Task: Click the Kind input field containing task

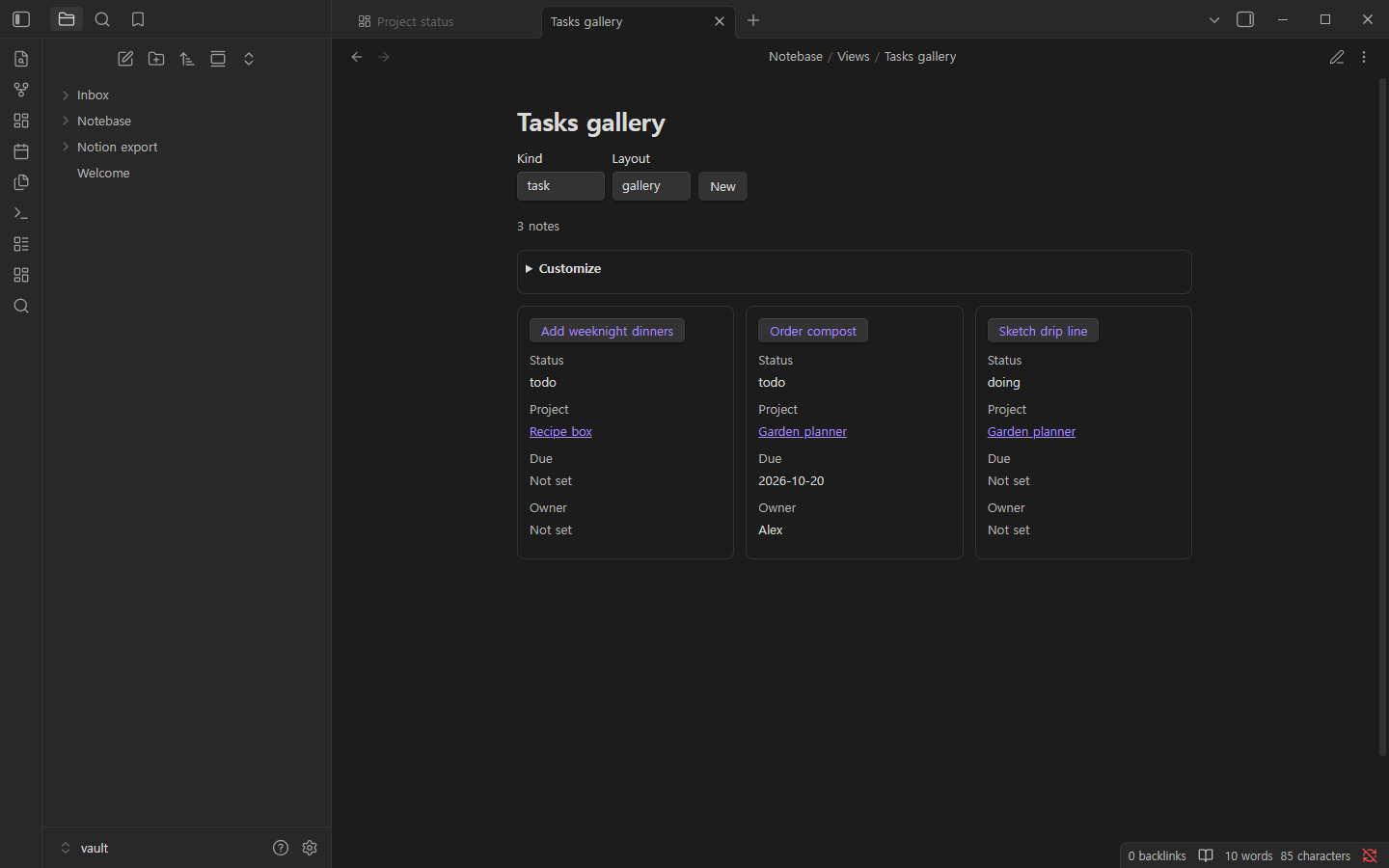Action: (x=560, y=186)
